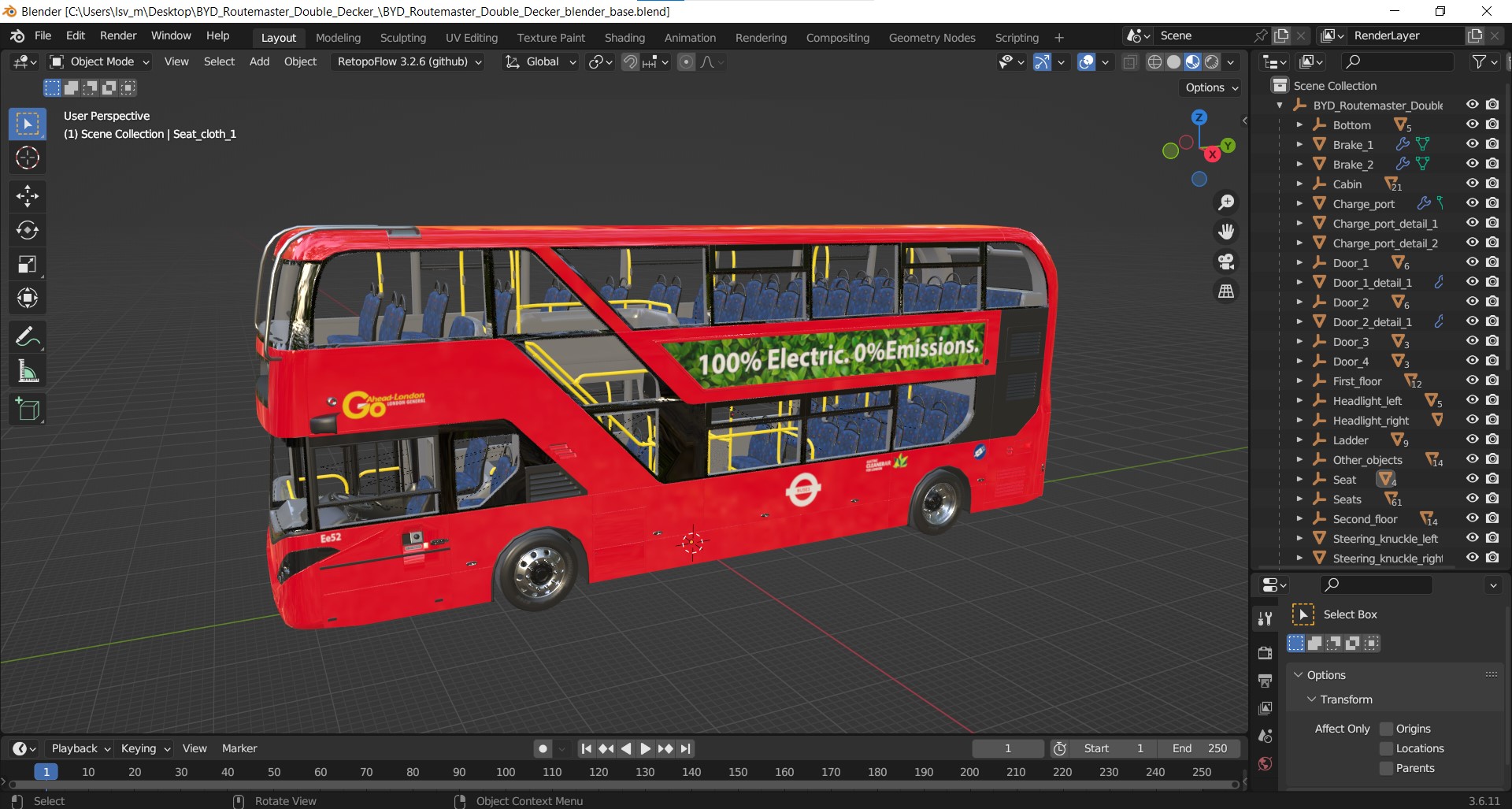The height and width of the screenshot is (809, 1512).
Task: Expand the Door_1 tree item
Action: [x=1299, y=263]
